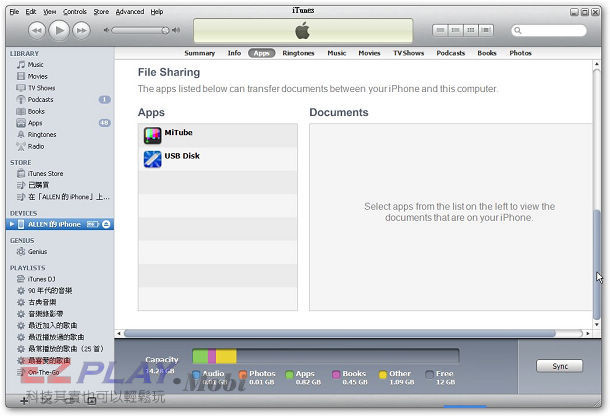
Task: Switch to the Ringtones tab
Action: (298, 53)
